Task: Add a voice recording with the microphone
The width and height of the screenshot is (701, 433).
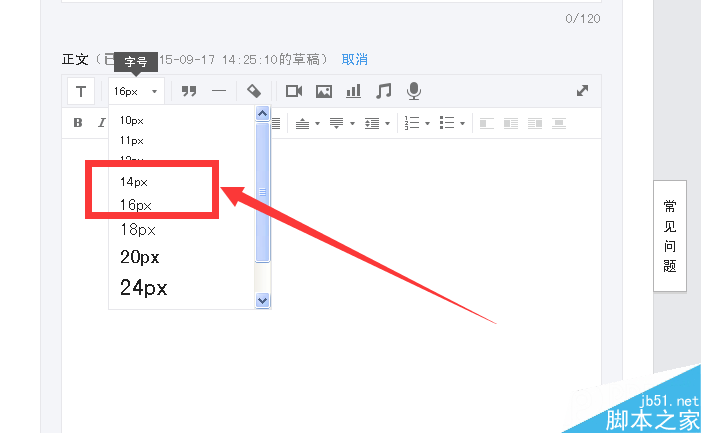Action: coord(413,91)
